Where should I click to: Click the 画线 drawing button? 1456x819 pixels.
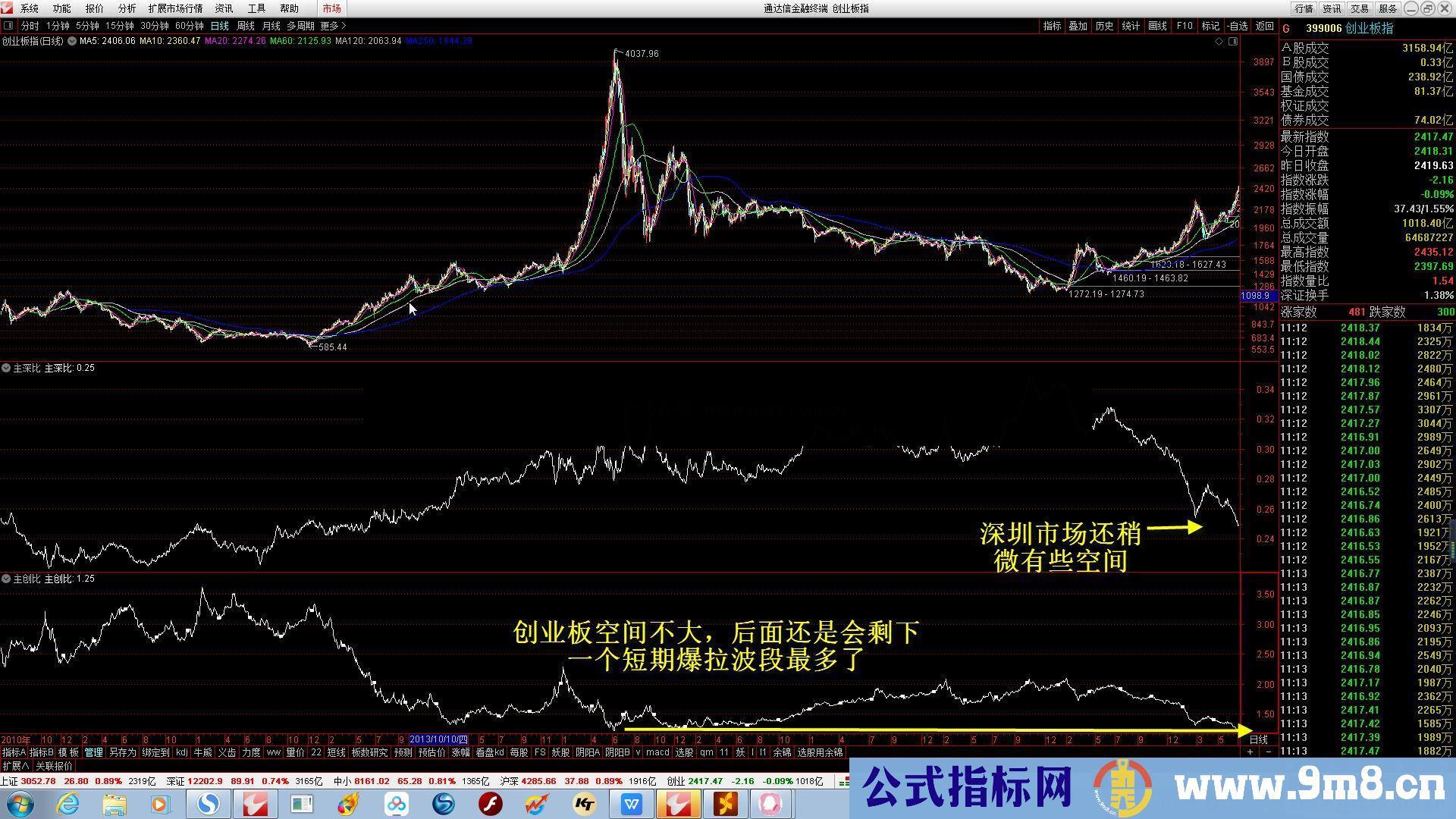coord(1157,26)
